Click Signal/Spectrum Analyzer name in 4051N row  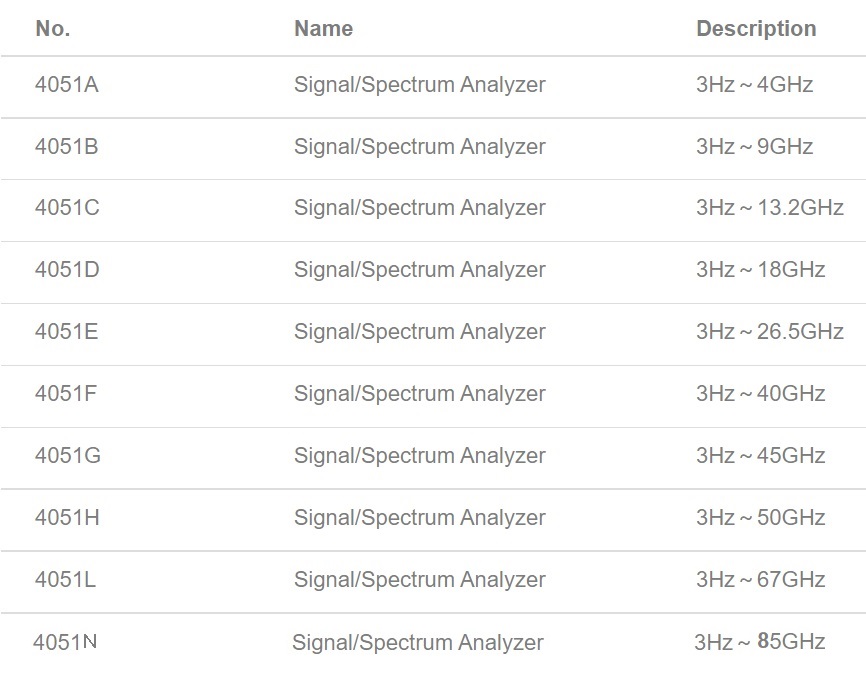click(x=418, y=643)
